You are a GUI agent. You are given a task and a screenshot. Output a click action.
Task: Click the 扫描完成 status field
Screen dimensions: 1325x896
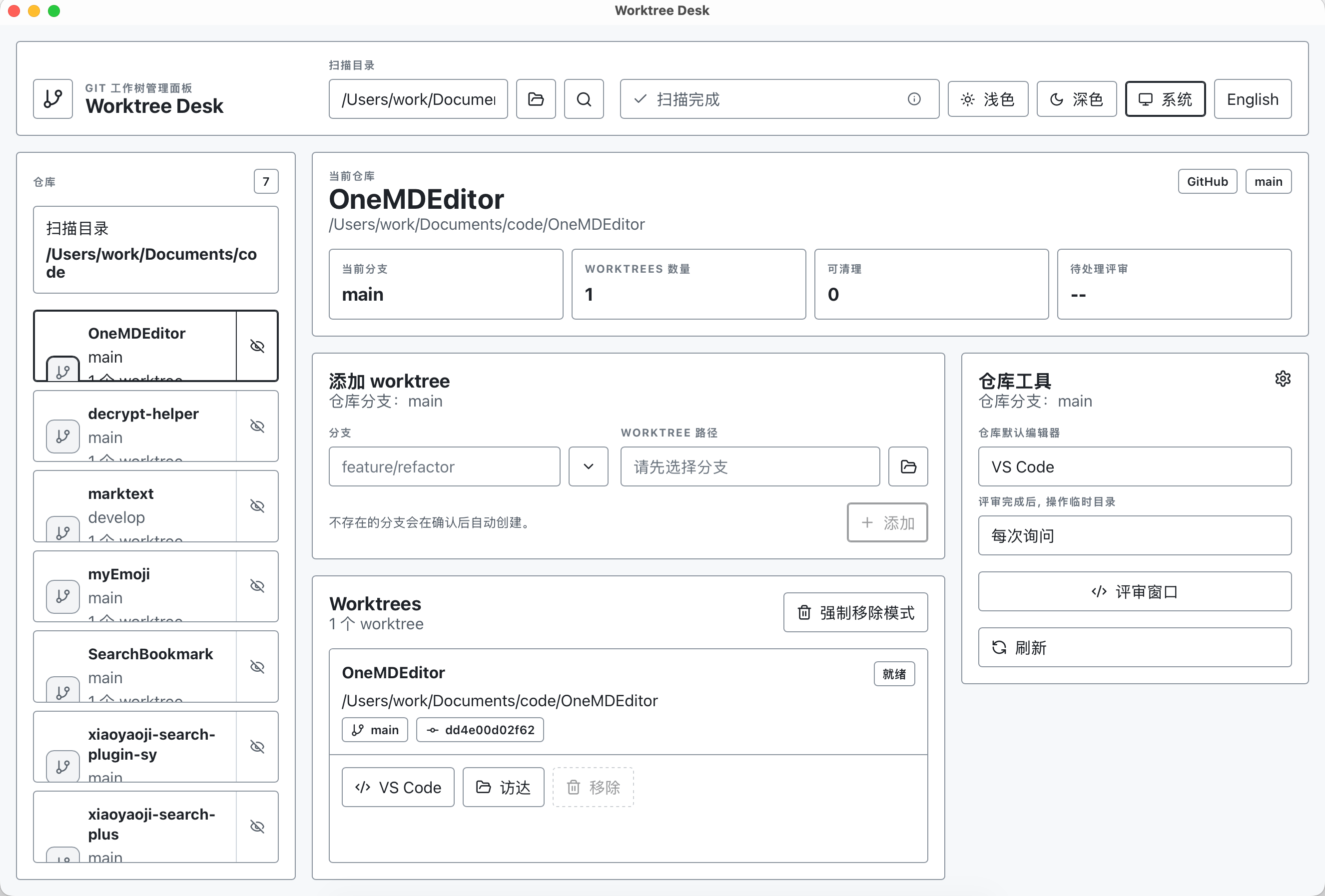click(779, 99)
